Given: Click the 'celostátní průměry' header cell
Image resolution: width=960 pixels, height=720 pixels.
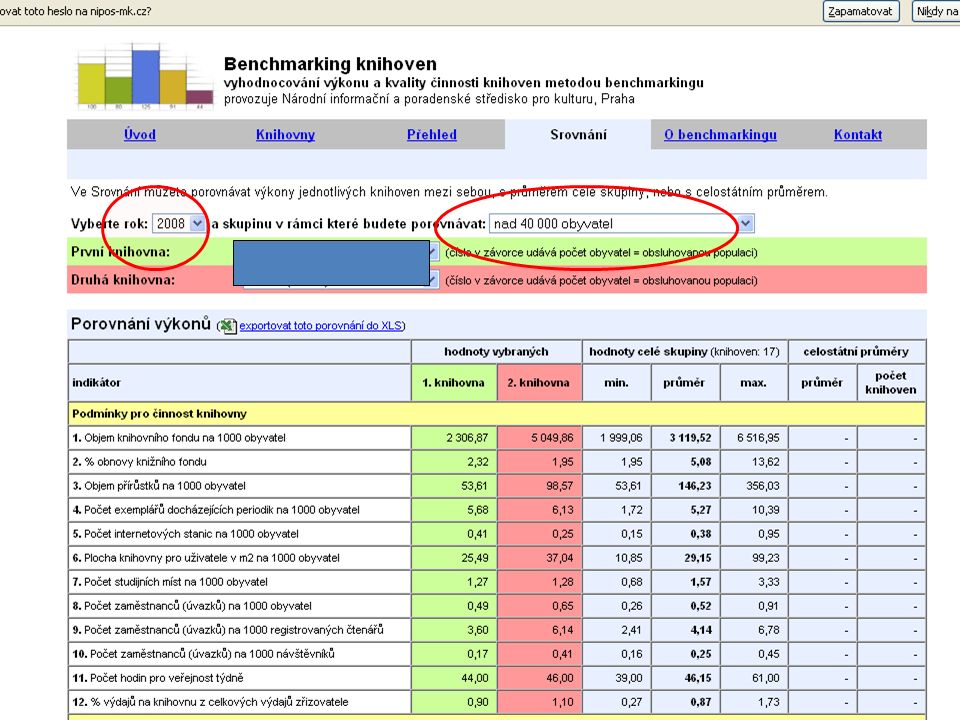Looking at the screenshot, I should click(x=857, y=351).
